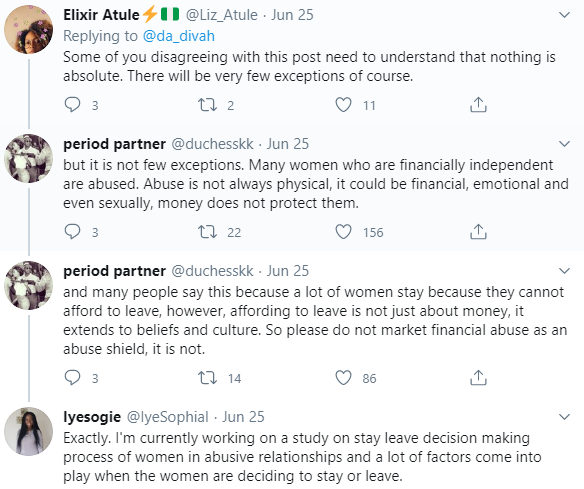The image size is (584, 489).
Task: Reply to the tweet with 156 likes
Action: click(72, 232)
